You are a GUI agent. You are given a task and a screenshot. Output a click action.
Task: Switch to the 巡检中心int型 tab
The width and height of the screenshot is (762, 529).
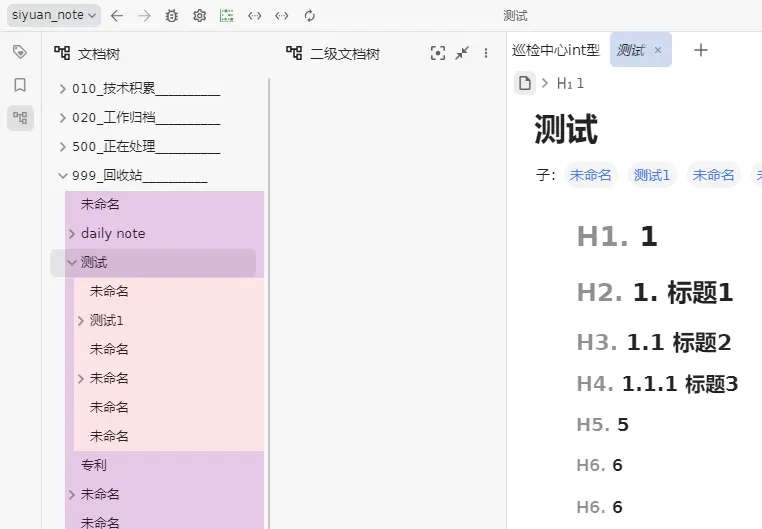555,50
